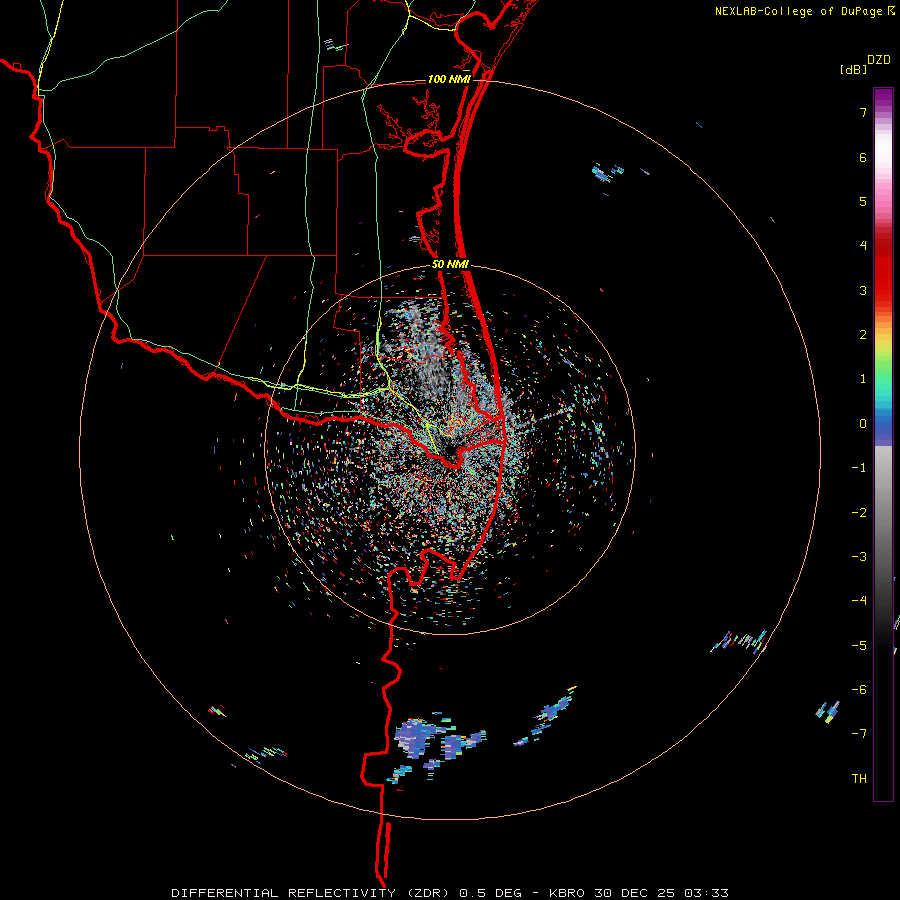
Task: Click the 1 value on the color scale
Action: click(x=863, y=379)
